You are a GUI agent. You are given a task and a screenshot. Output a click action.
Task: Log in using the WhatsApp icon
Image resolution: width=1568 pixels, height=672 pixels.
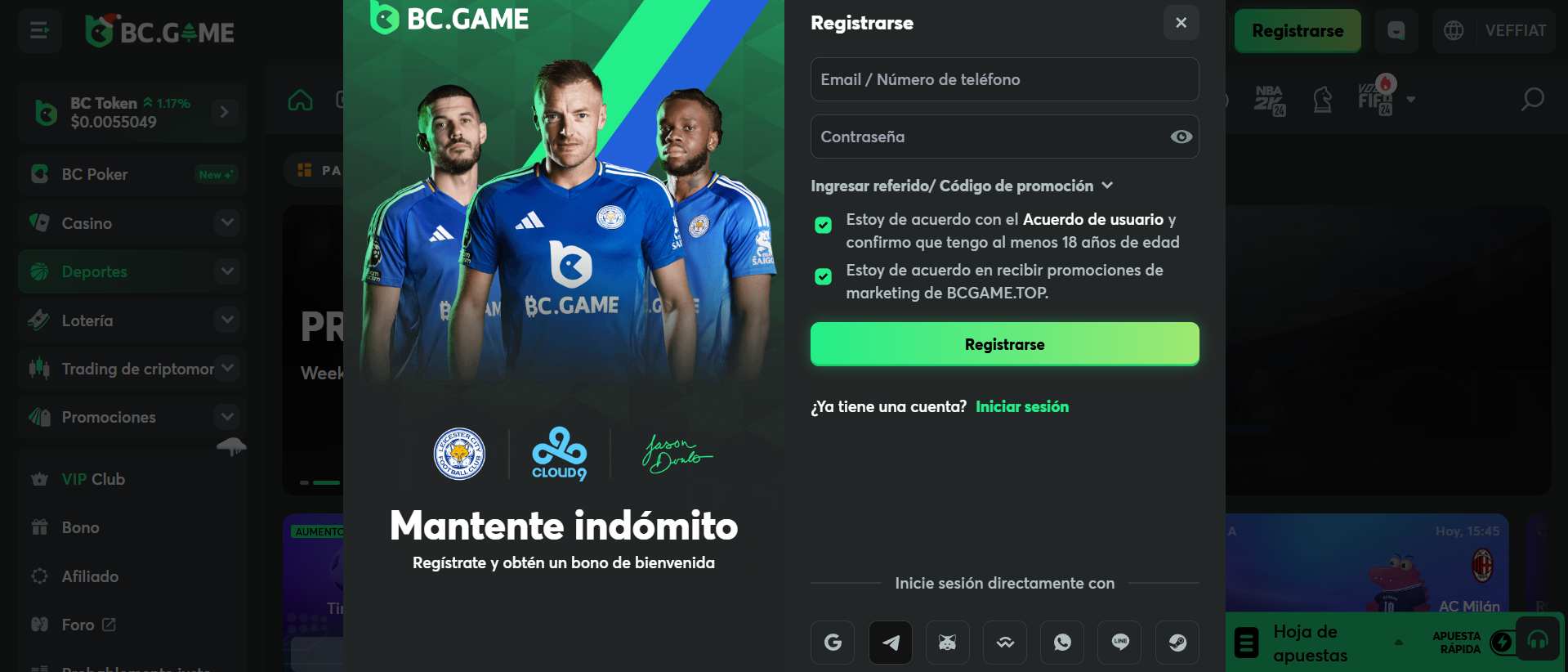tap(1062, 642)
